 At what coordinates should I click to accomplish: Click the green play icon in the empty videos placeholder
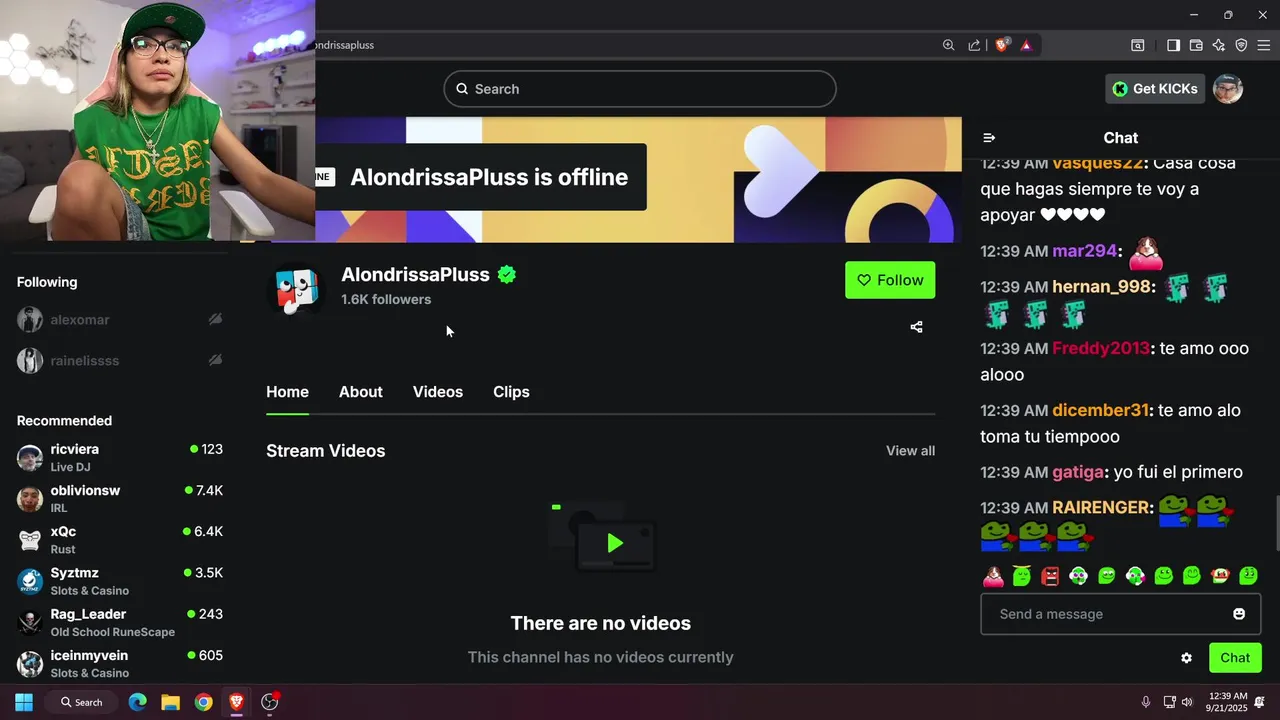614,543
